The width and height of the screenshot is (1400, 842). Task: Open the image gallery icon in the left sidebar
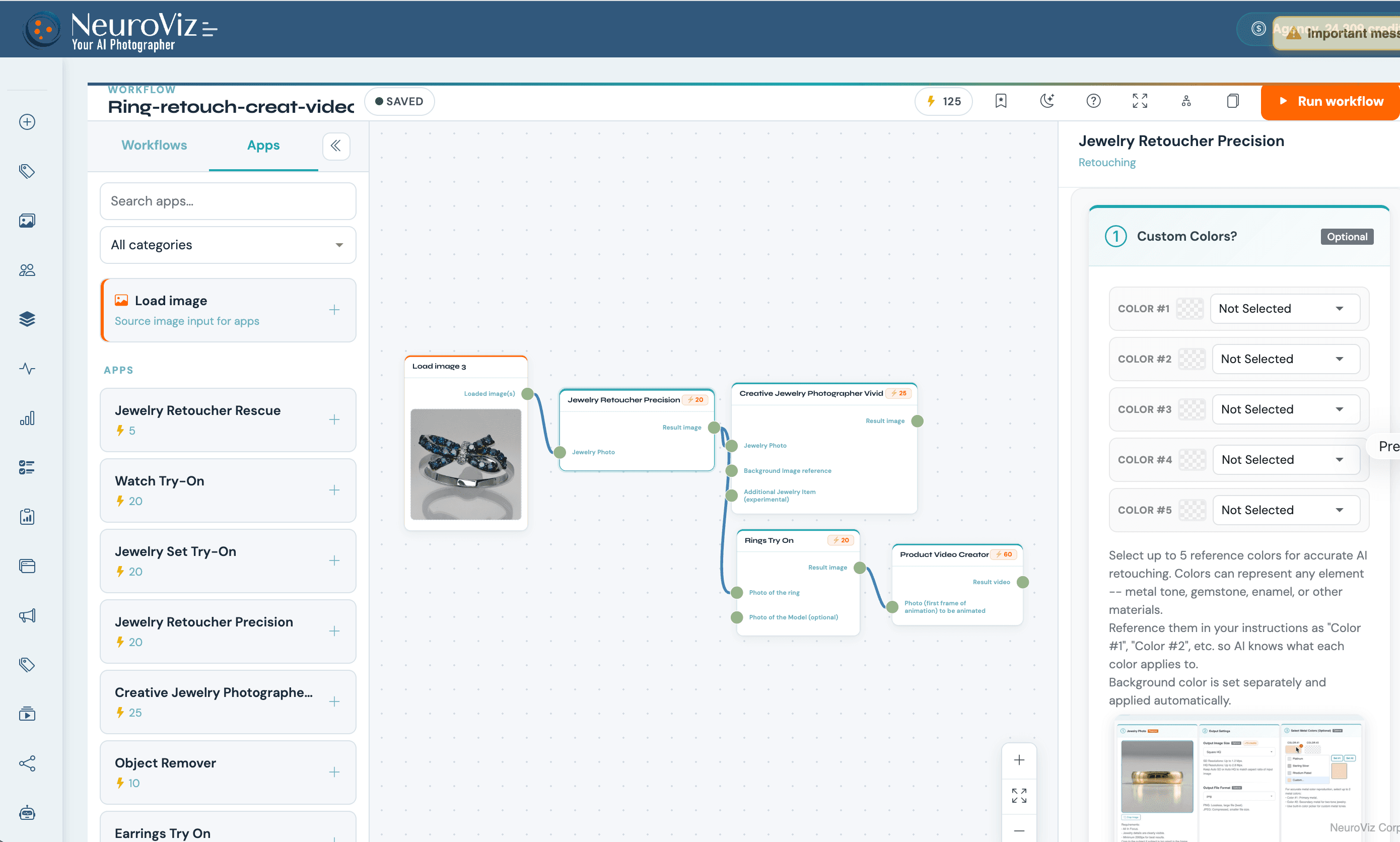point(27,221)
